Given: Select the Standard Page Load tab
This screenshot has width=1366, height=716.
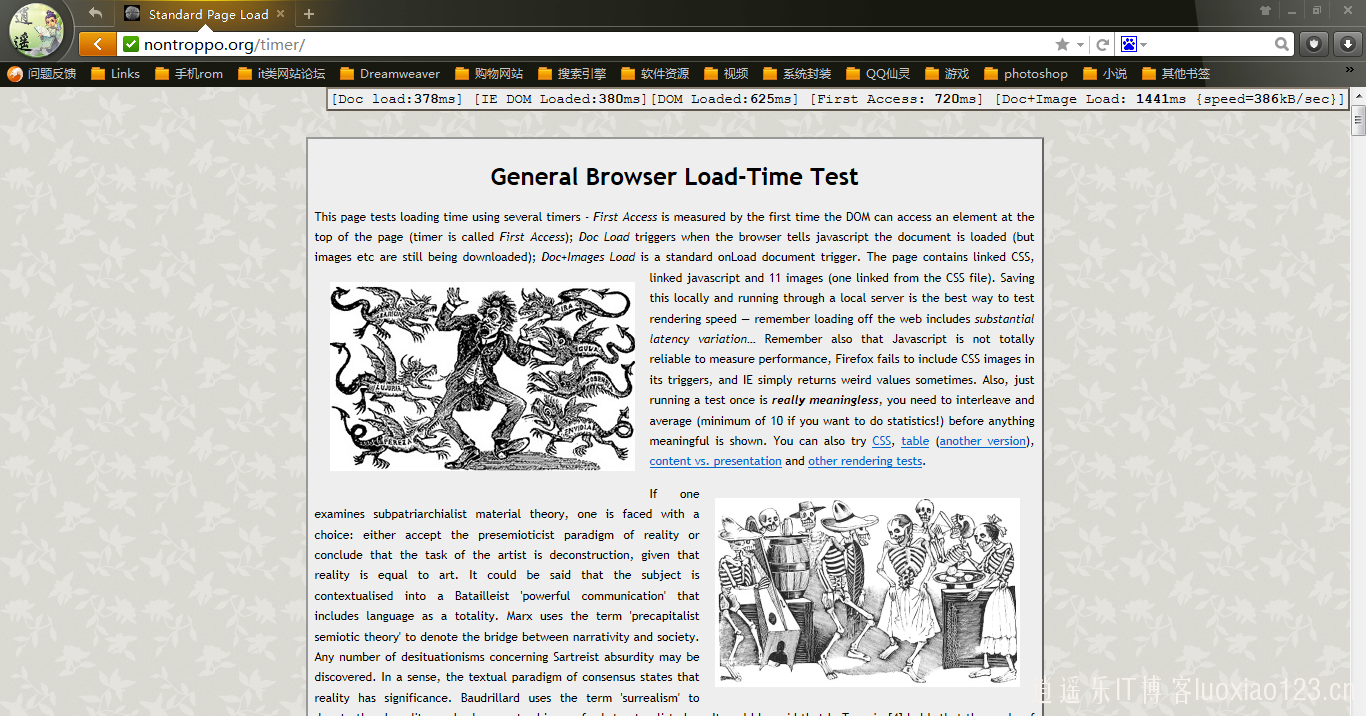Looking at the screenshot, I should click(x=205, y=14).
